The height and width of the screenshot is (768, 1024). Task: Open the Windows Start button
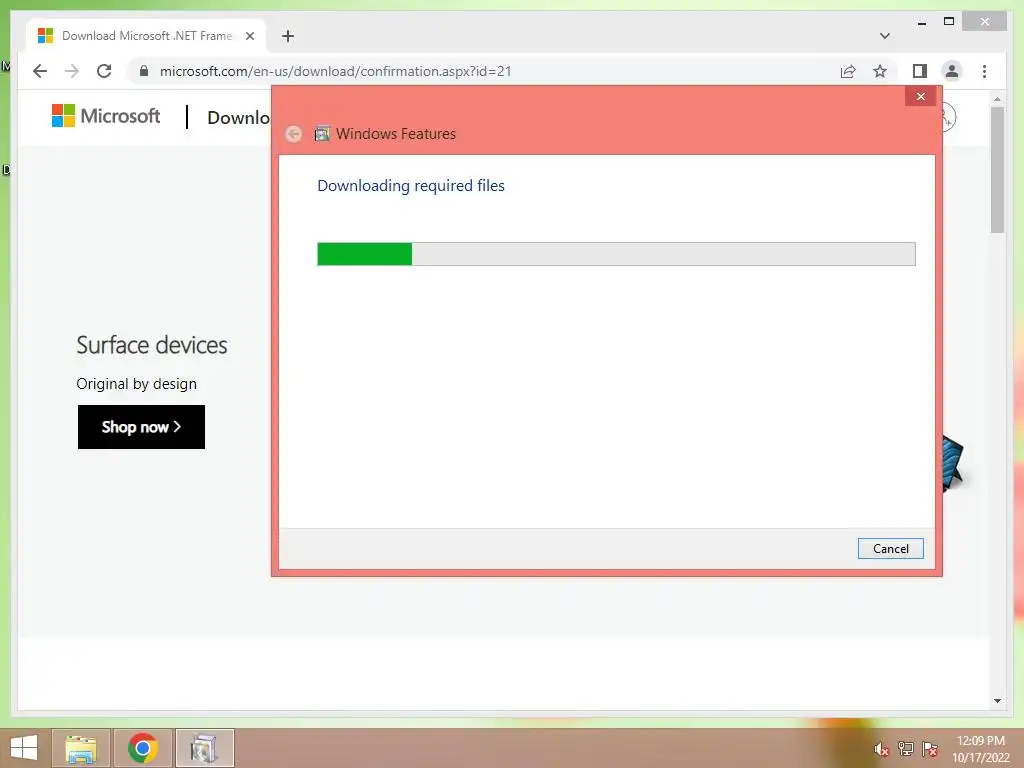tap(24, 748)
